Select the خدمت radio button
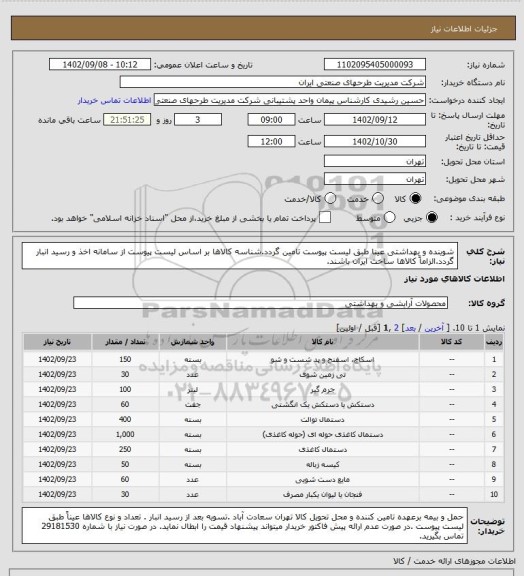The height and width of the screenshot is (576, 524). point(378,198)
